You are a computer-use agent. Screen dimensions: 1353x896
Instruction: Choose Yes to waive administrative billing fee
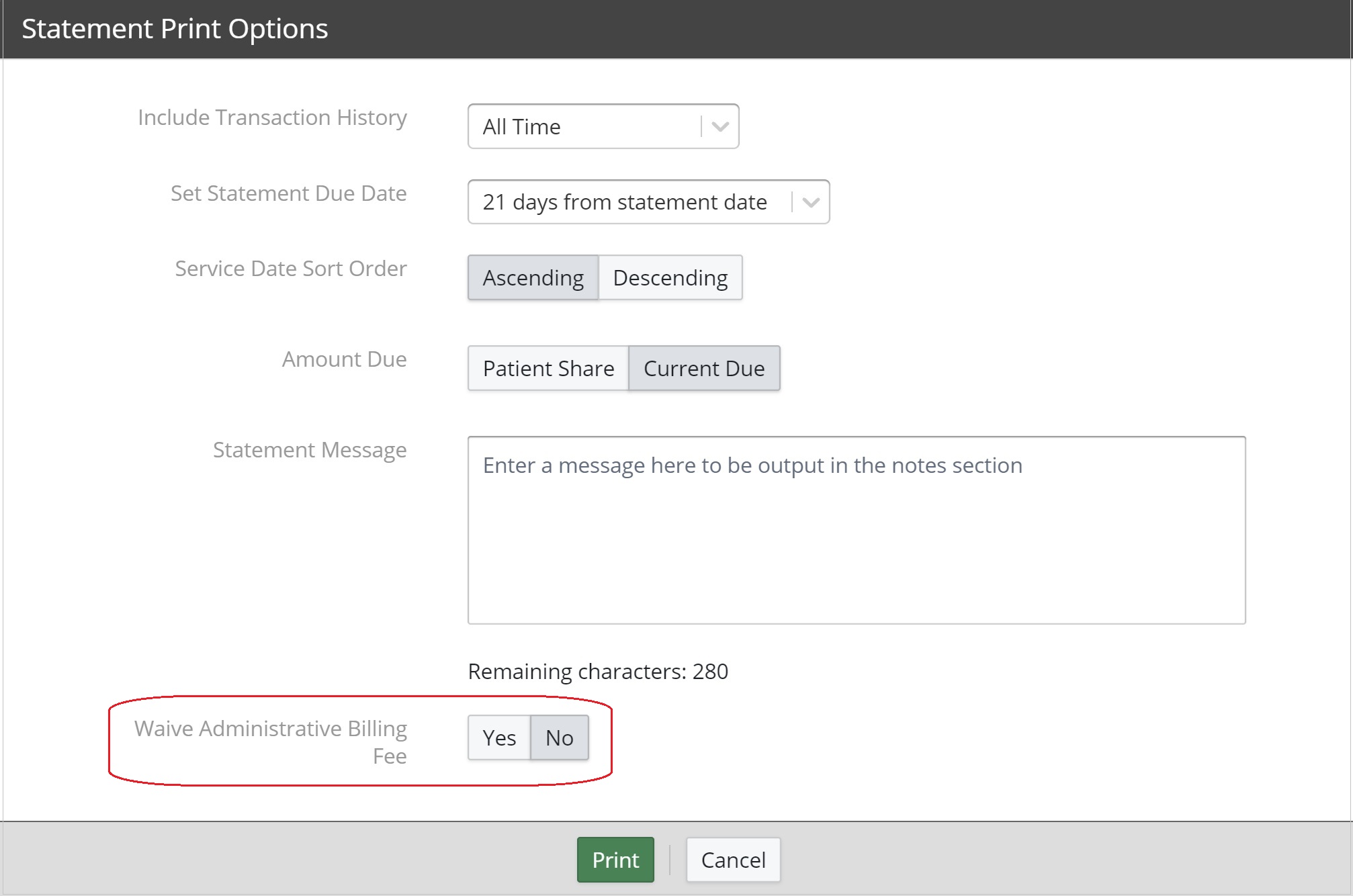[499, 737]
